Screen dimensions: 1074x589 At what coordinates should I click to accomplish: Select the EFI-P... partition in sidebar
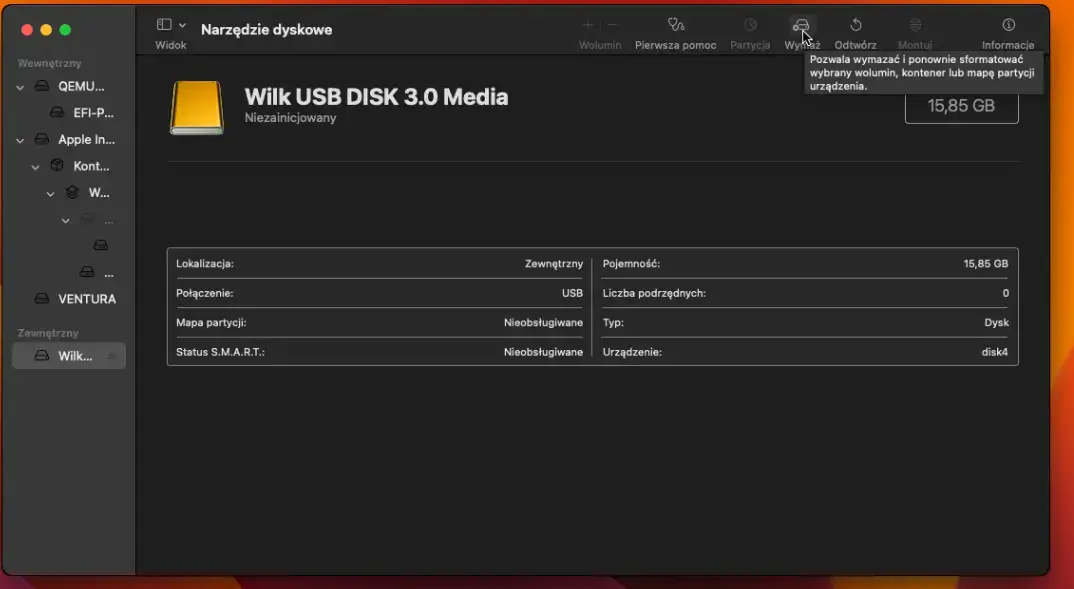93,113
